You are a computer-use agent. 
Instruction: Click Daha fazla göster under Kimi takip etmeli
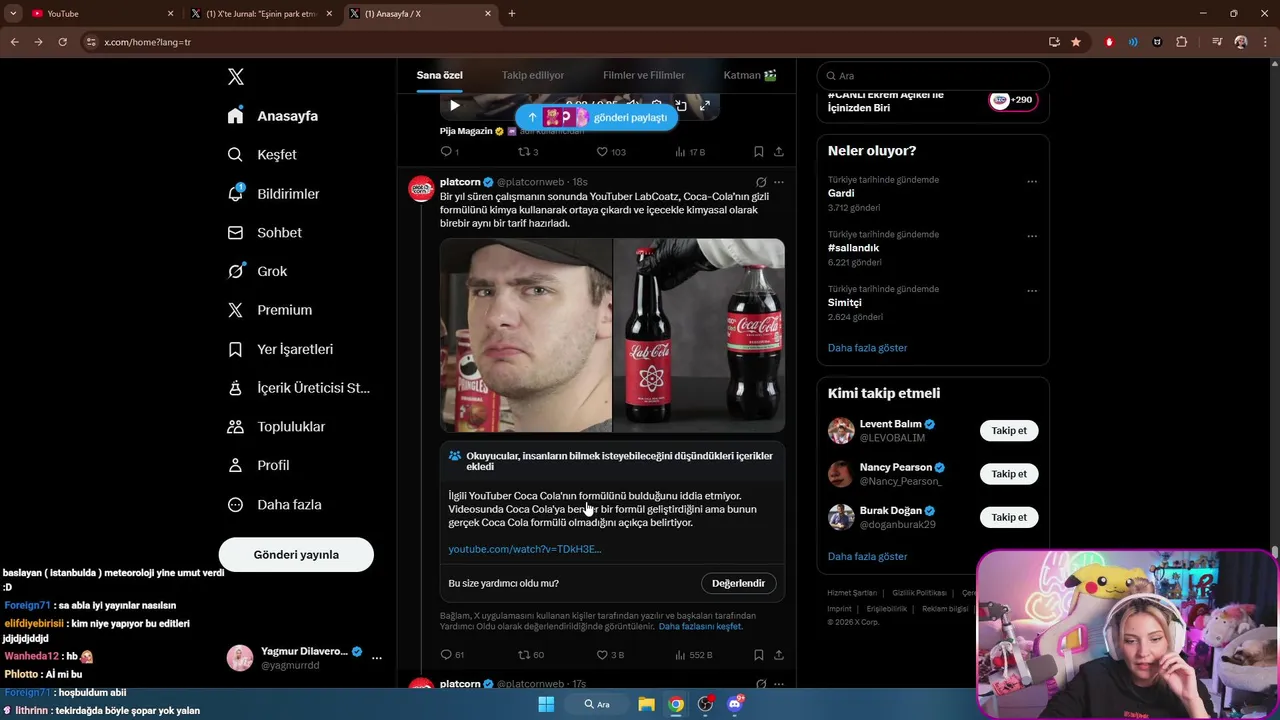pos(867,556)
